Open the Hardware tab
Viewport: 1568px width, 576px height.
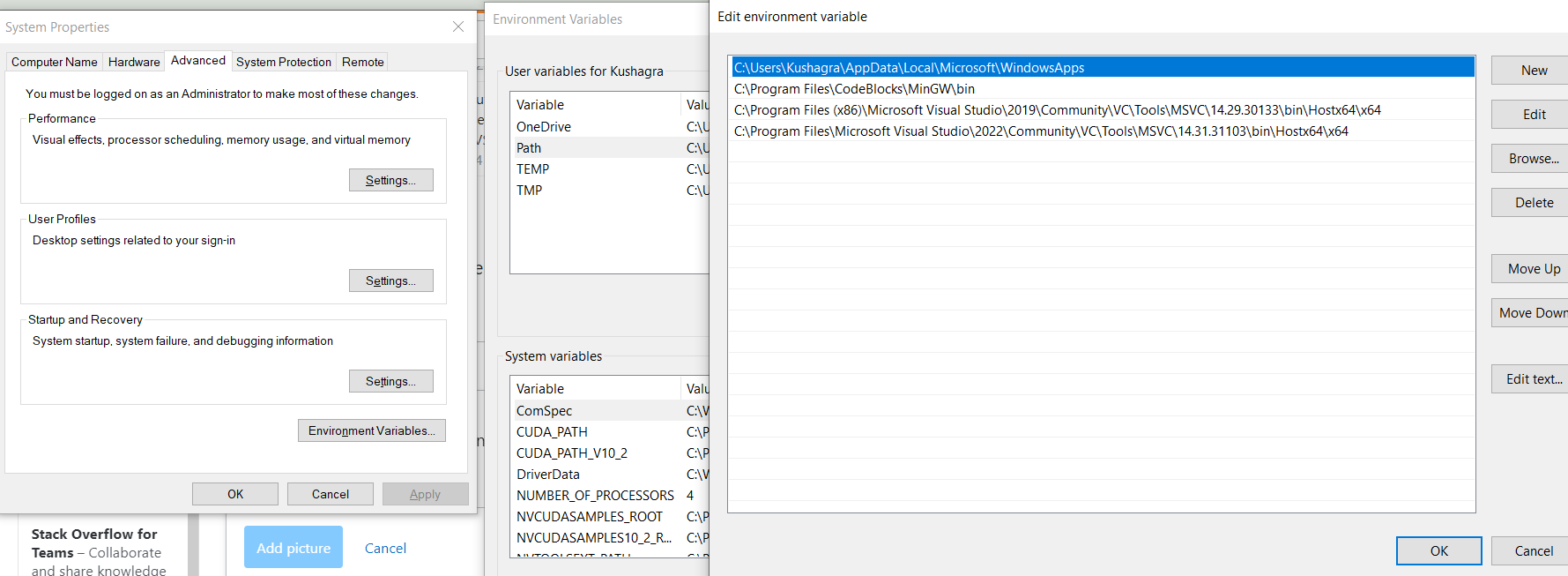[x=134, y=62]
